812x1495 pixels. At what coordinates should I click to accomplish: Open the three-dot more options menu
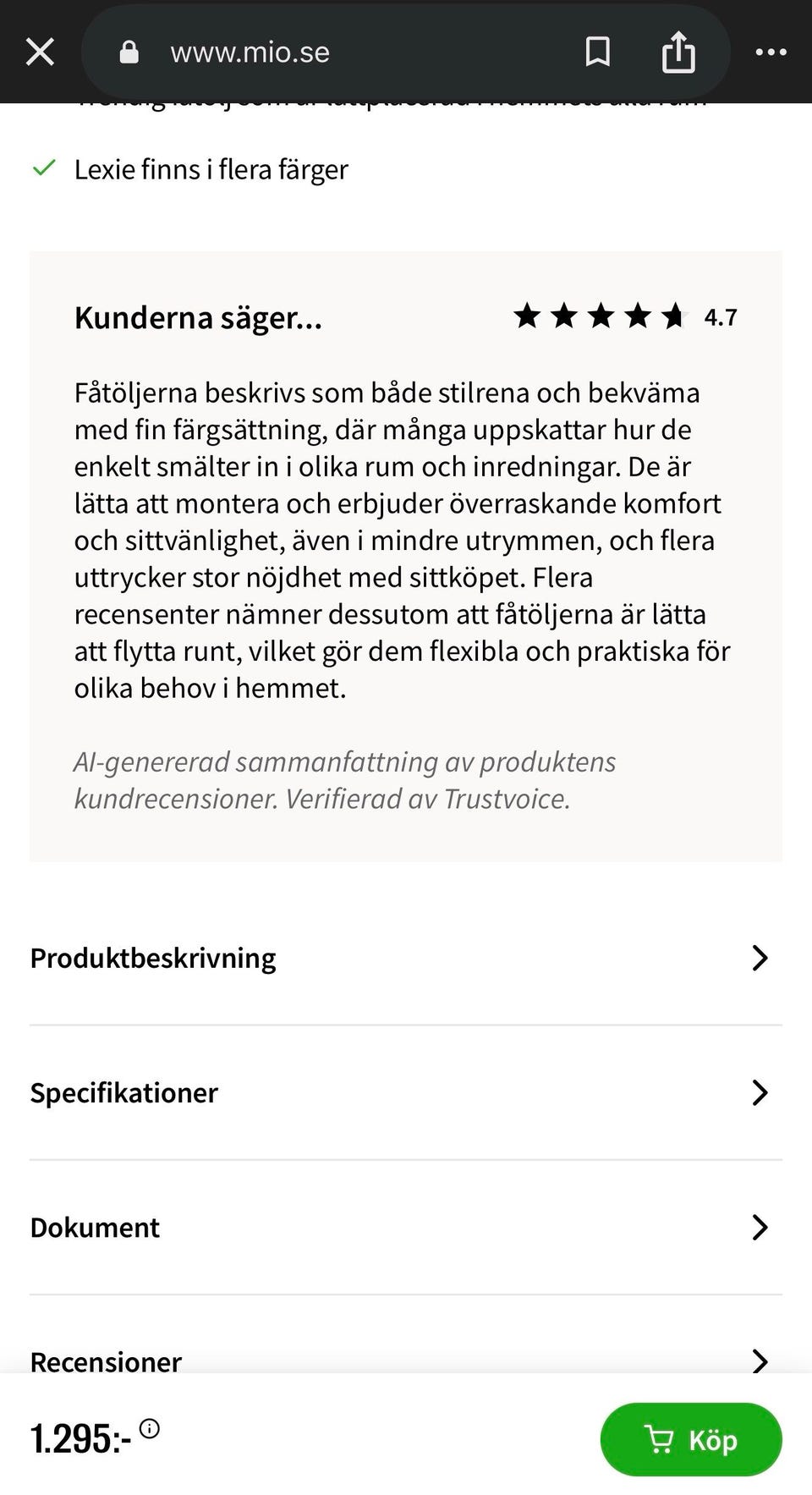point(771,52)
